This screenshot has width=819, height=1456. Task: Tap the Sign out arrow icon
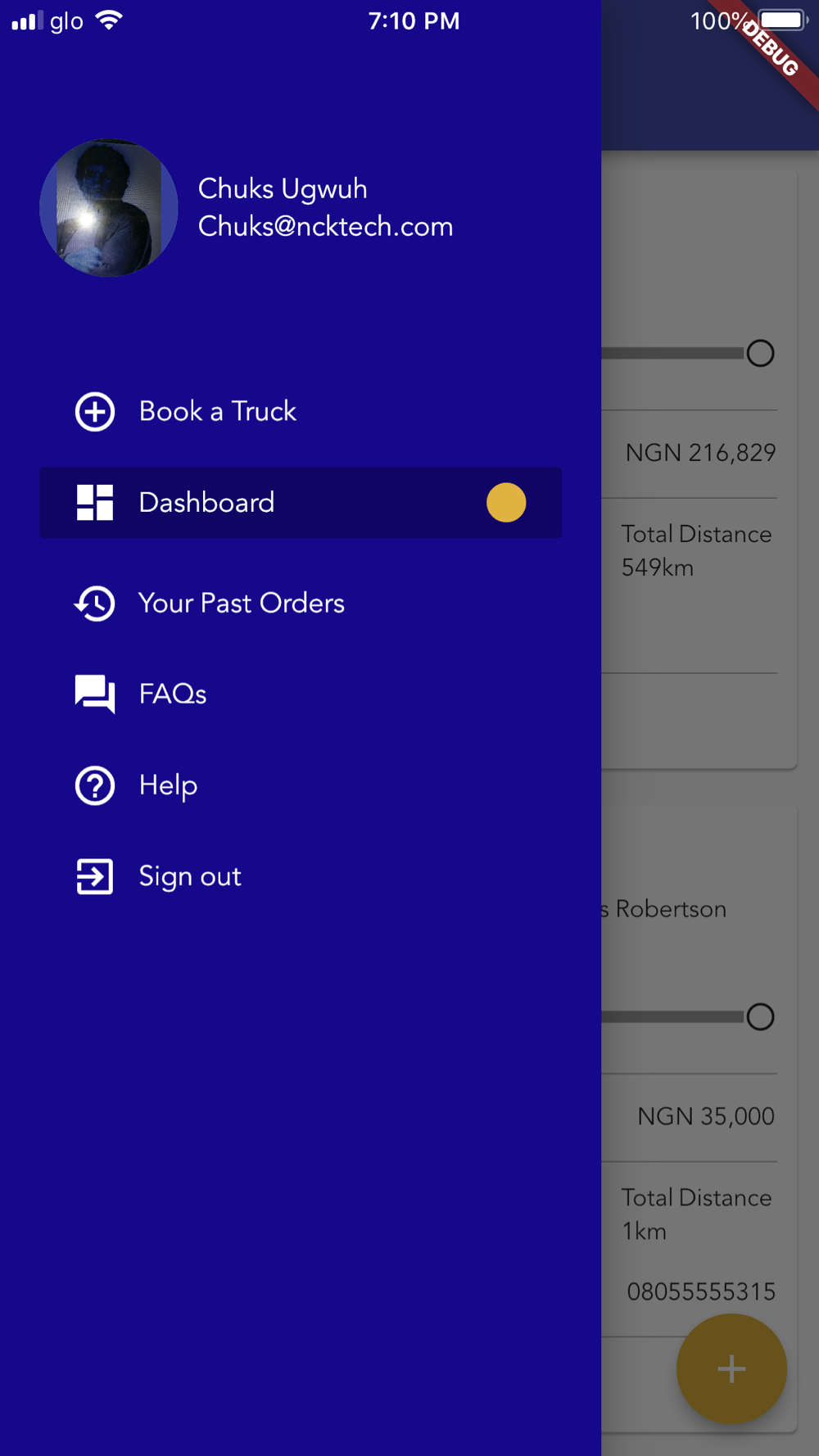pyautogui.click(x=95, y=876)
